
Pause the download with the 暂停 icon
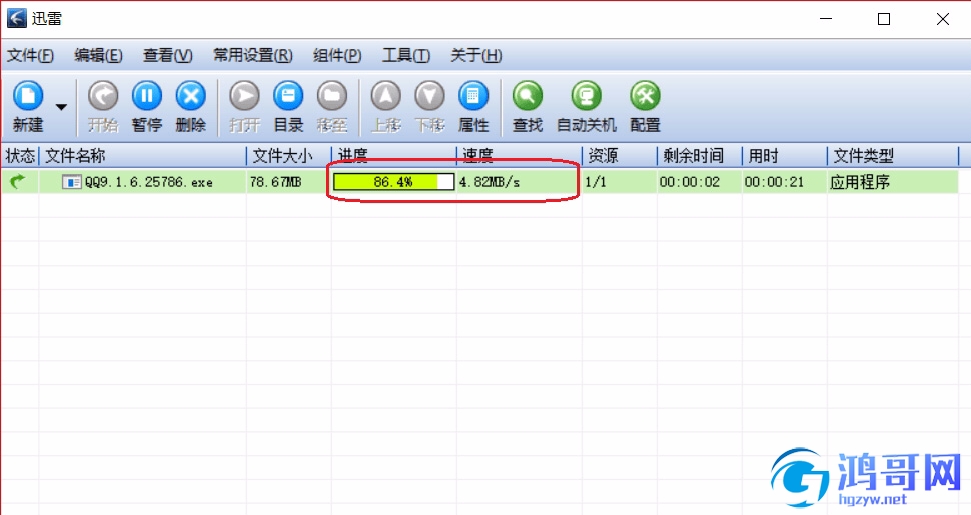[147, 97]
